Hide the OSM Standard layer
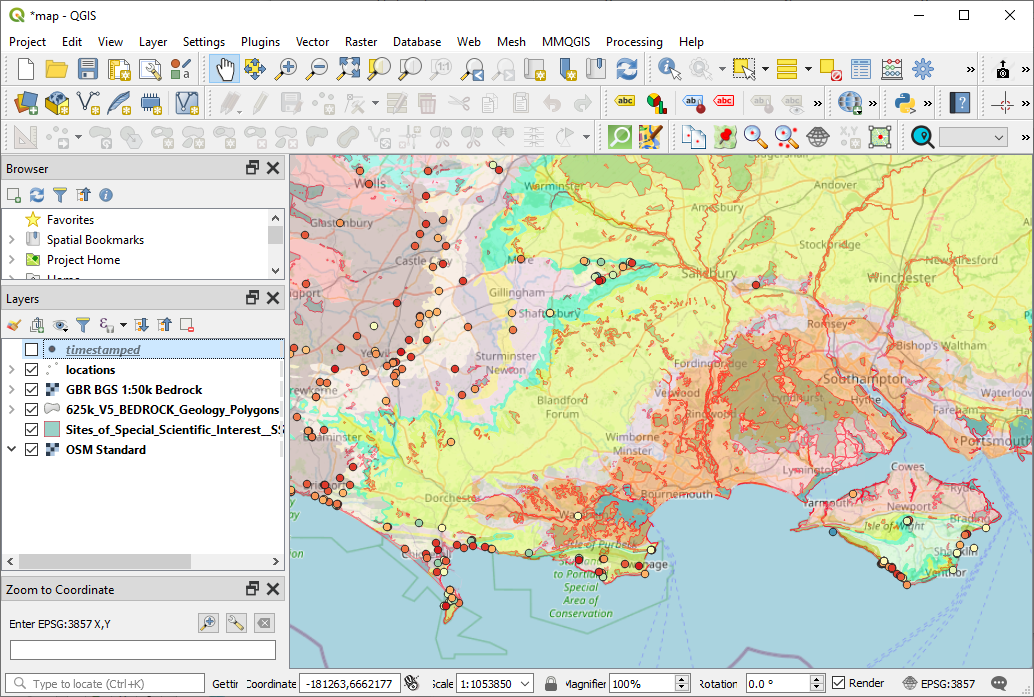 (31, 450)
